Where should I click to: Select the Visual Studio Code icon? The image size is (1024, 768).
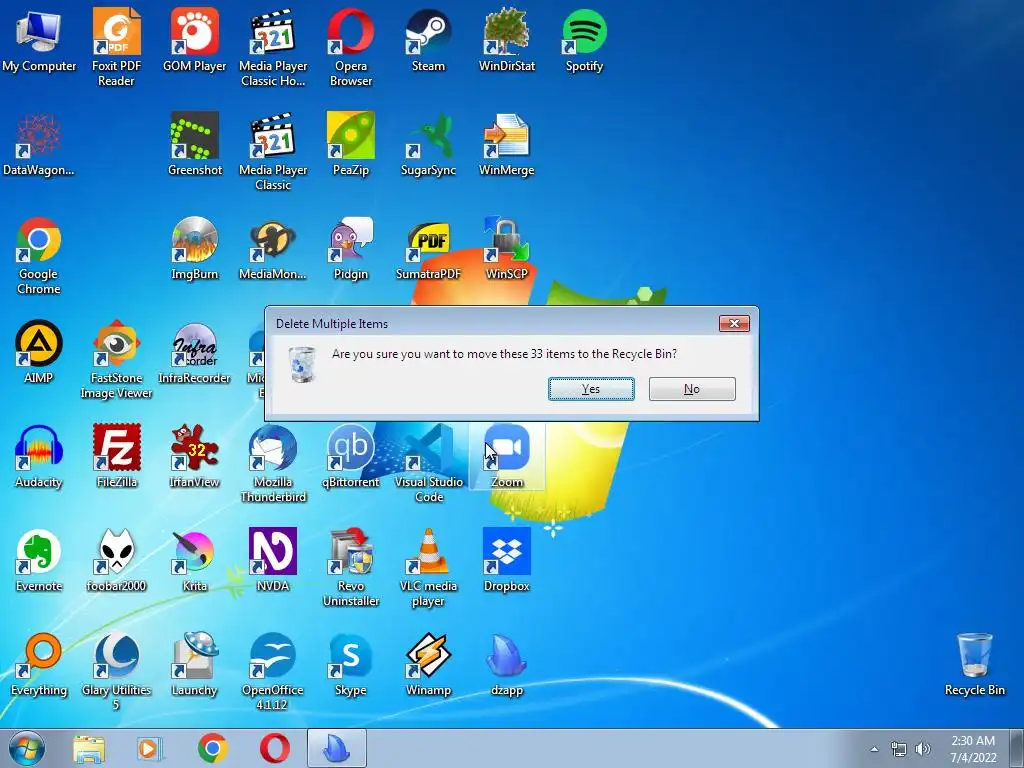pos(428,464)
